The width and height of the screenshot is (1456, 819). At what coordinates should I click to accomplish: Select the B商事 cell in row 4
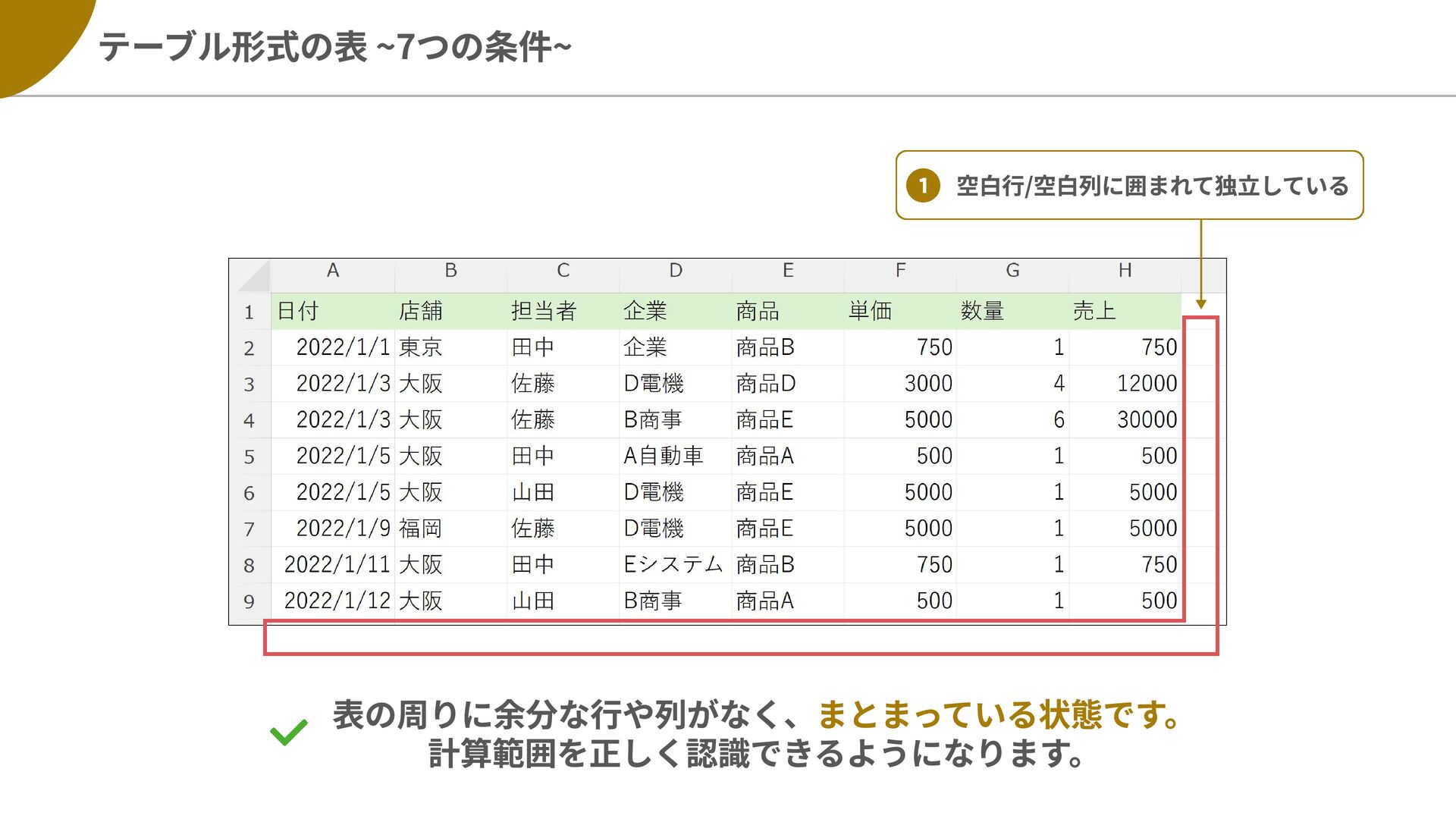tap(675, 420)
